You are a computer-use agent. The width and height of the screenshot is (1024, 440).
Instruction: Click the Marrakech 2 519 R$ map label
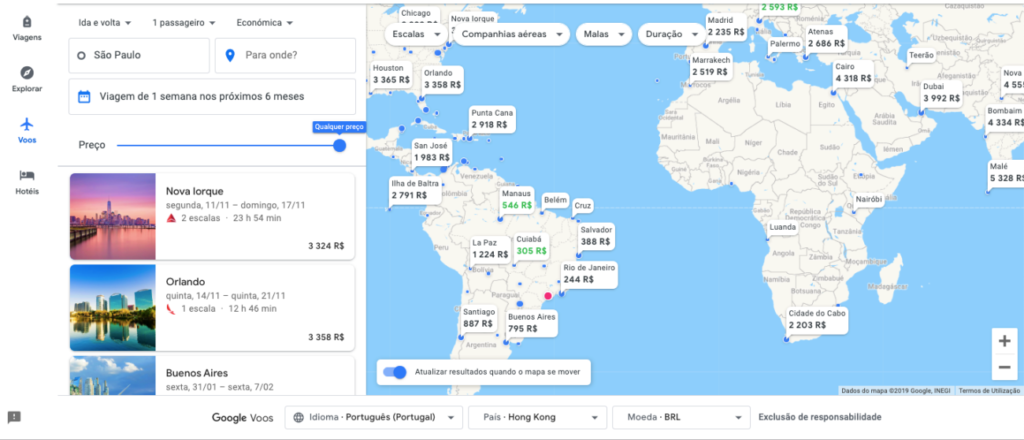click(x=711, y=67)
